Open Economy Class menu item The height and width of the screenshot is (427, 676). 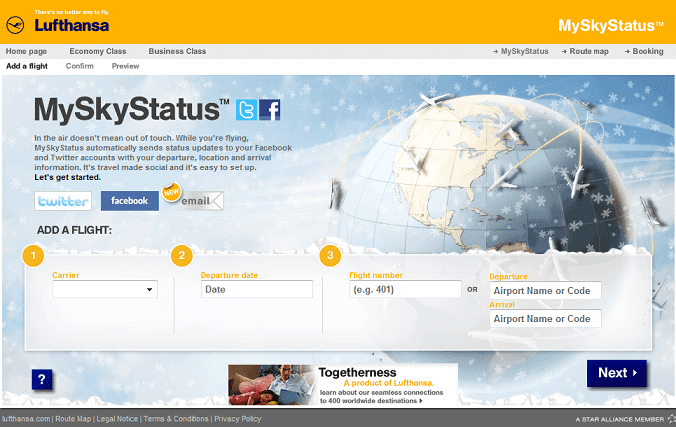point(98,51)
